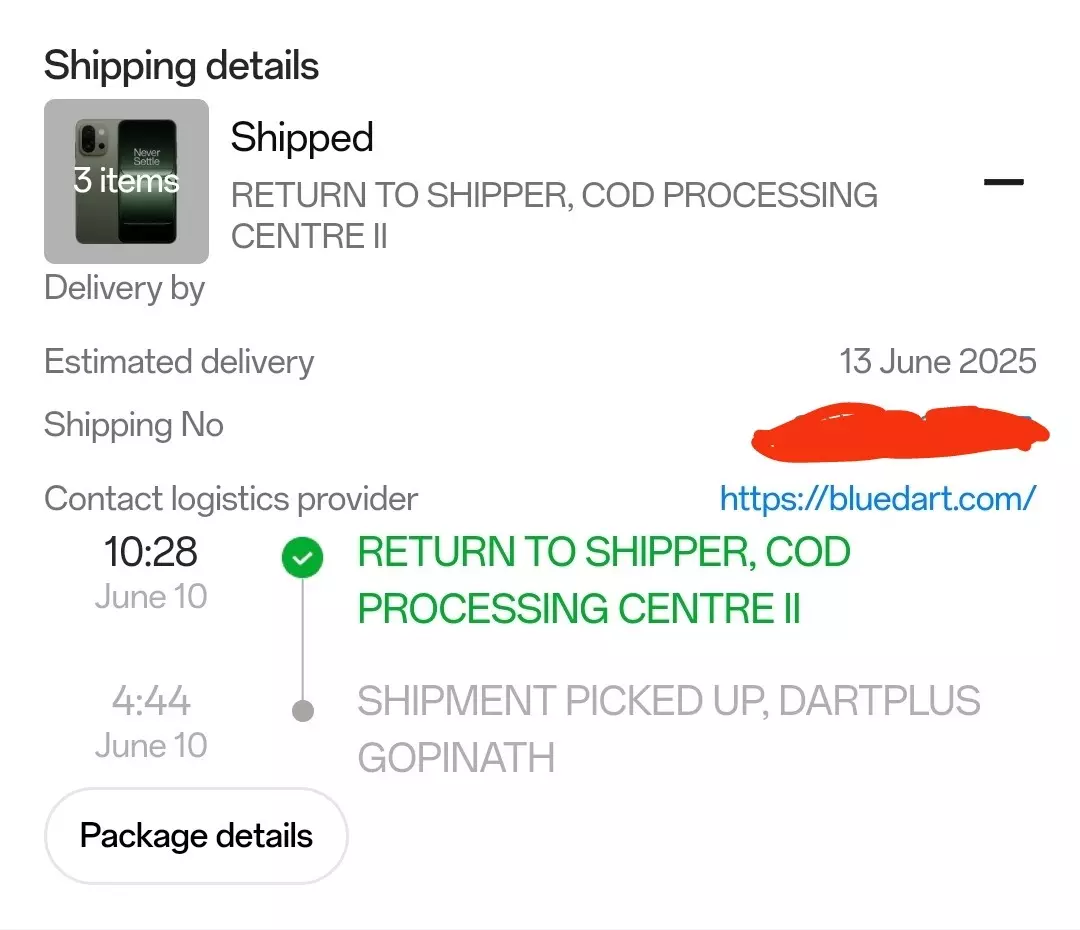Click the 13 June 2025 delivery date
1080x930 pixels.
coord(937,361)
